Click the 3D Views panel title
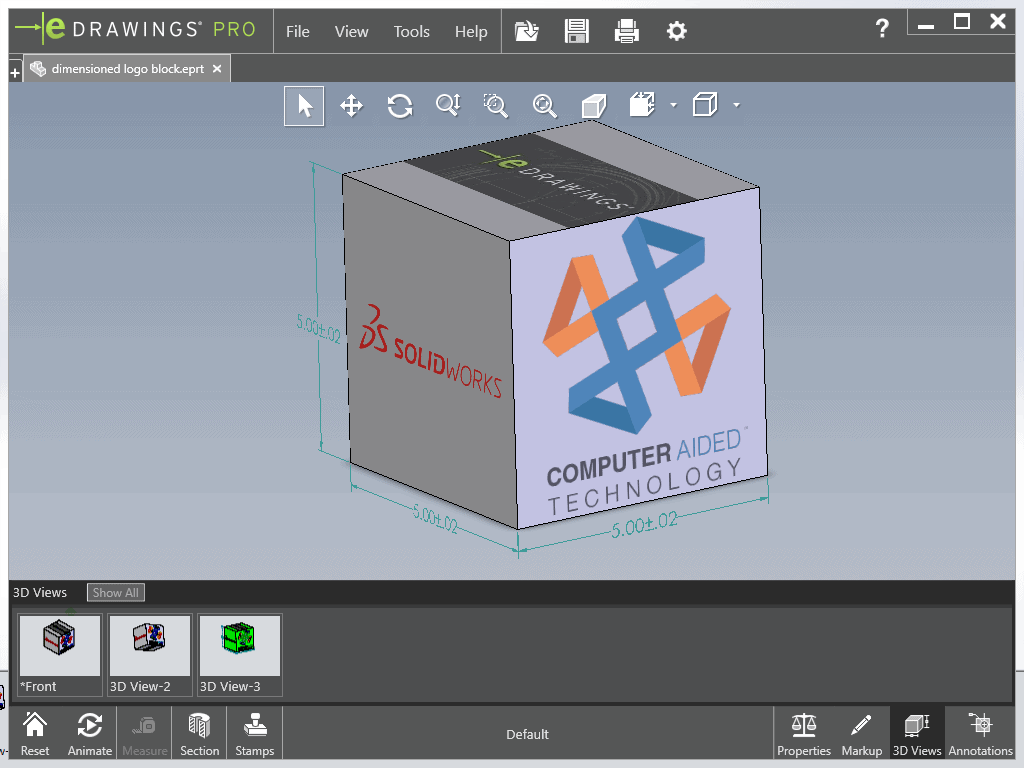Screen dimensions: 1024x768 [x=40, y=592]
